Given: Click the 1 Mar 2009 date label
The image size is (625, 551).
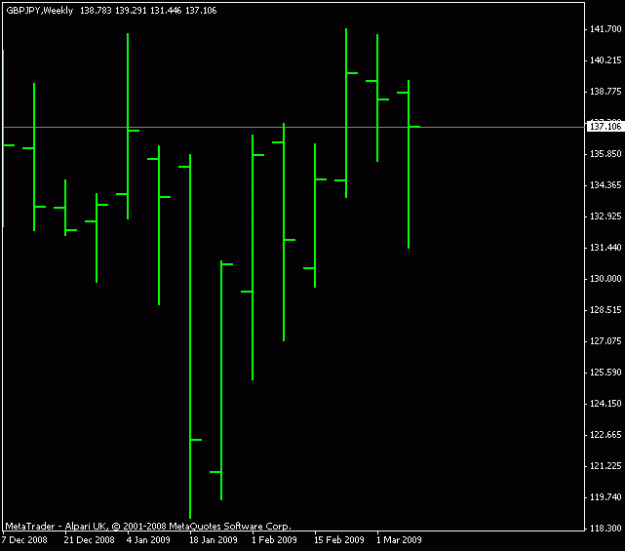Looking at the screenshot, I should (399, 540).
